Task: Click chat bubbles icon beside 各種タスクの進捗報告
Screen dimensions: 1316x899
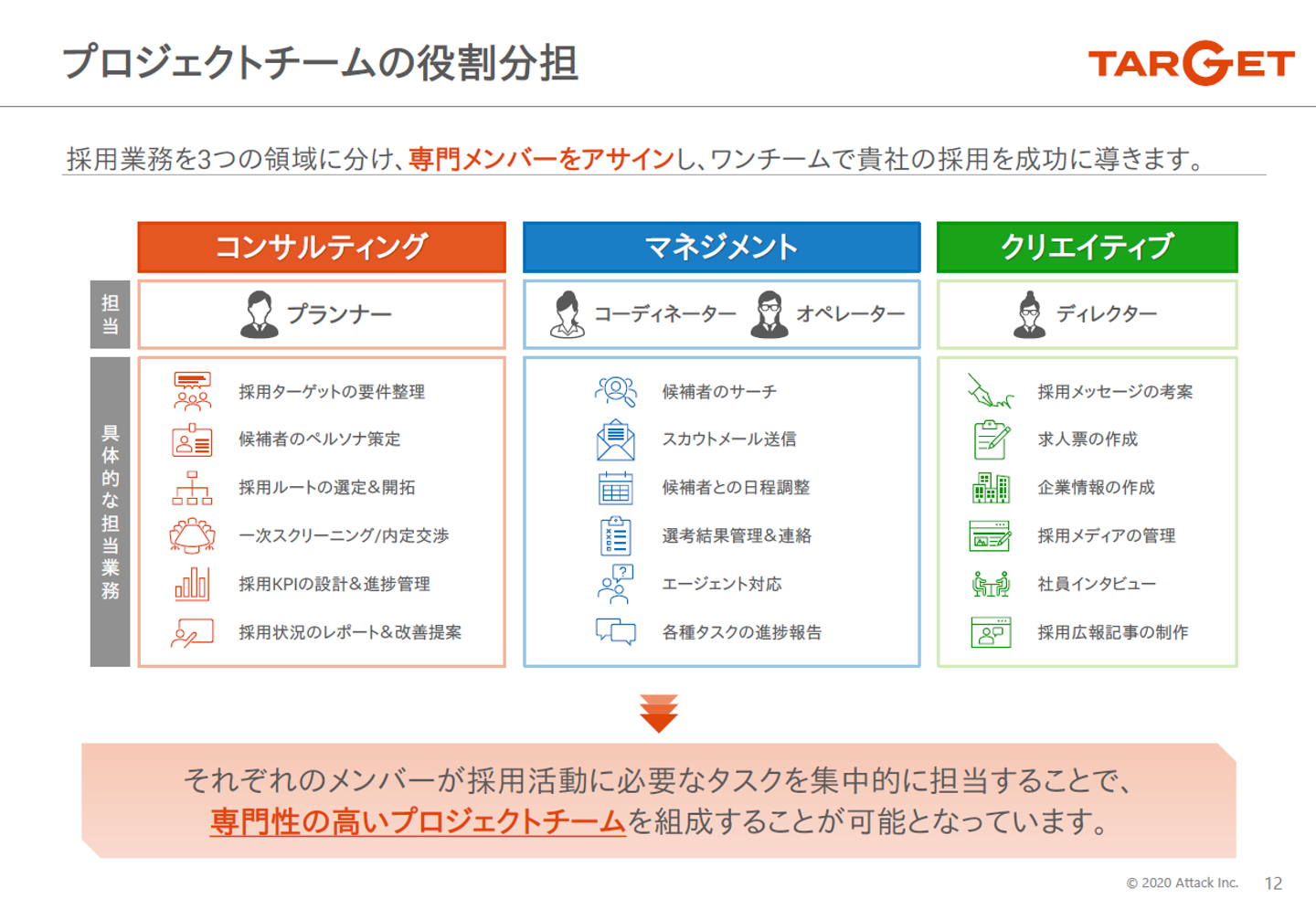Action: [x=616, y=632]
